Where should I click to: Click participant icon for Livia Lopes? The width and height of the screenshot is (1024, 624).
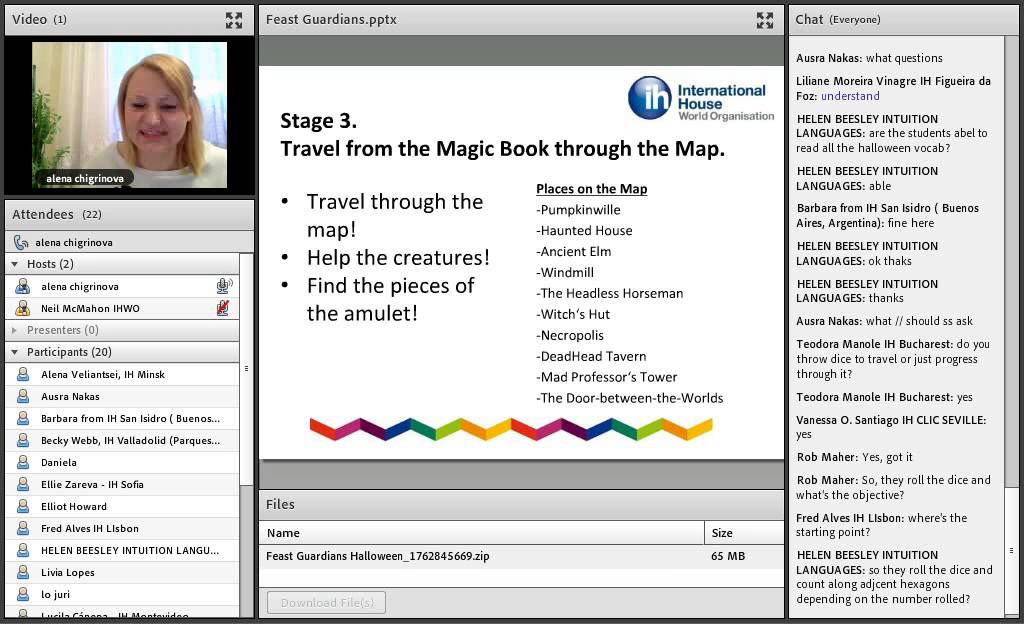[x=23, y=572]
